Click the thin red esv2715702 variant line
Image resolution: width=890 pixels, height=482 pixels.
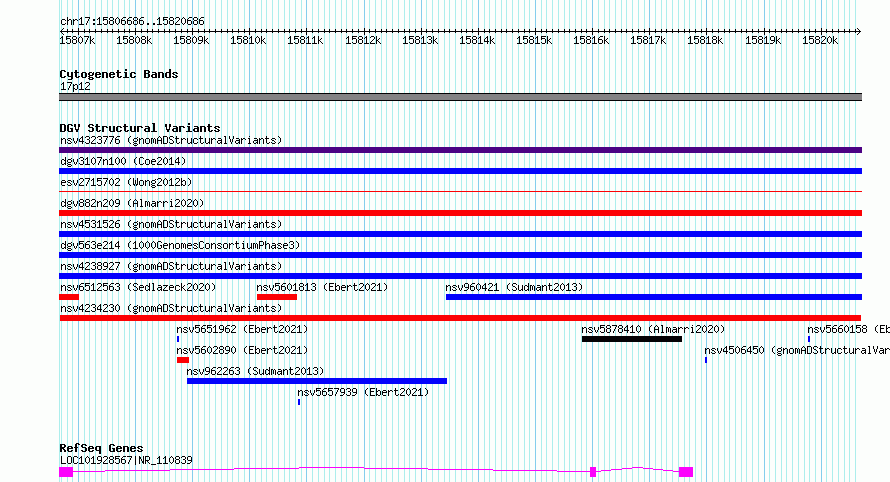[460, 192]
